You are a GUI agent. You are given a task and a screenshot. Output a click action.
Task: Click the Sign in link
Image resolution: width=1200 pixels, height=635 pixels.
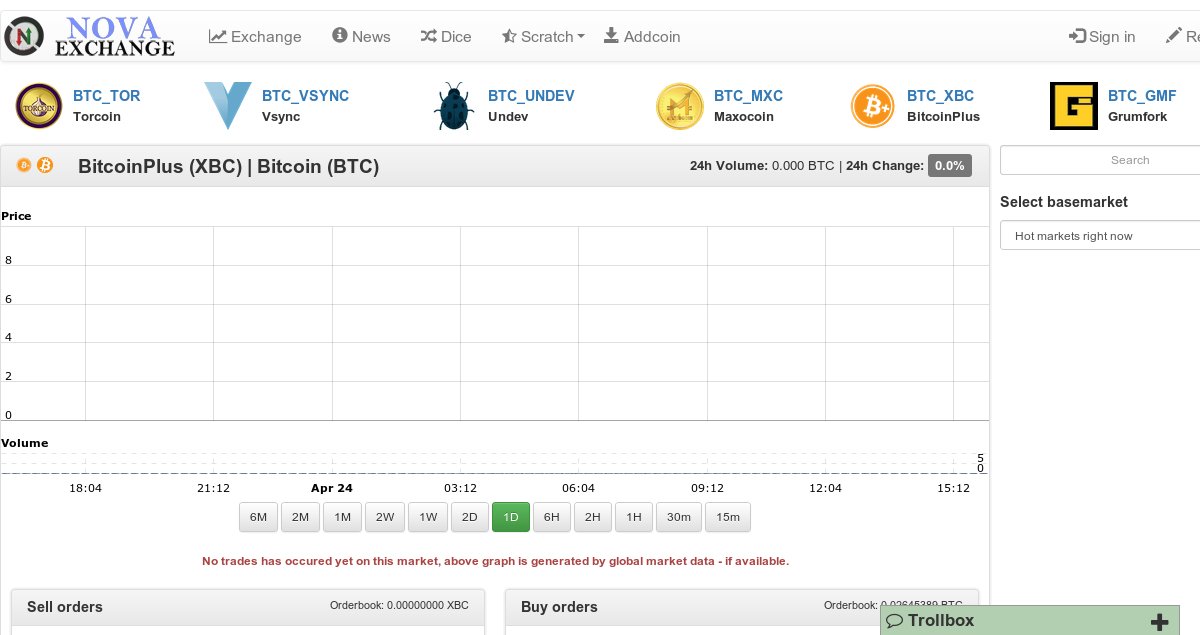(1102, 36)
